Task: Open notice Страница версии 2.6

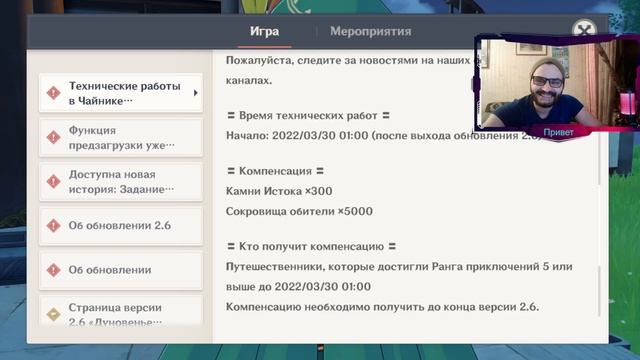Action: click(121, 311)
